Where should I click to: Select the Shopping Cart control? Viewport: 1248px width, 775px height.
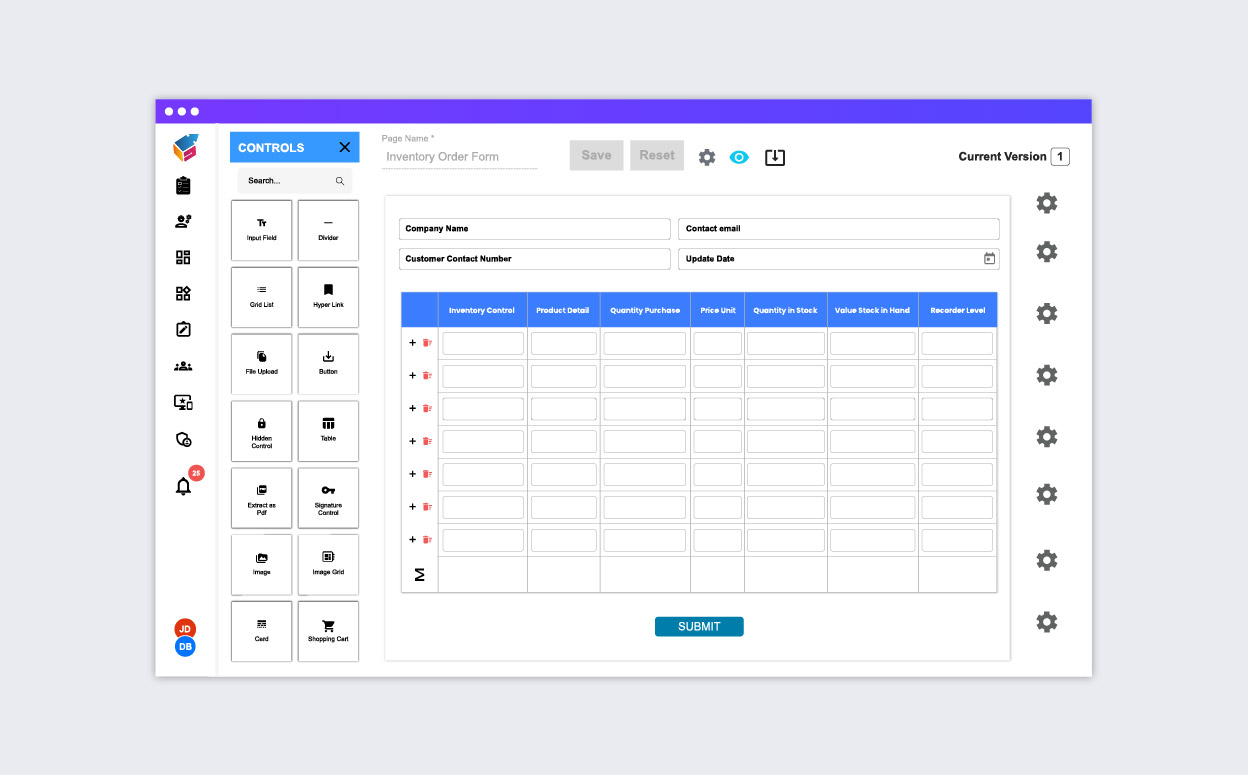(x=328, y=631)
